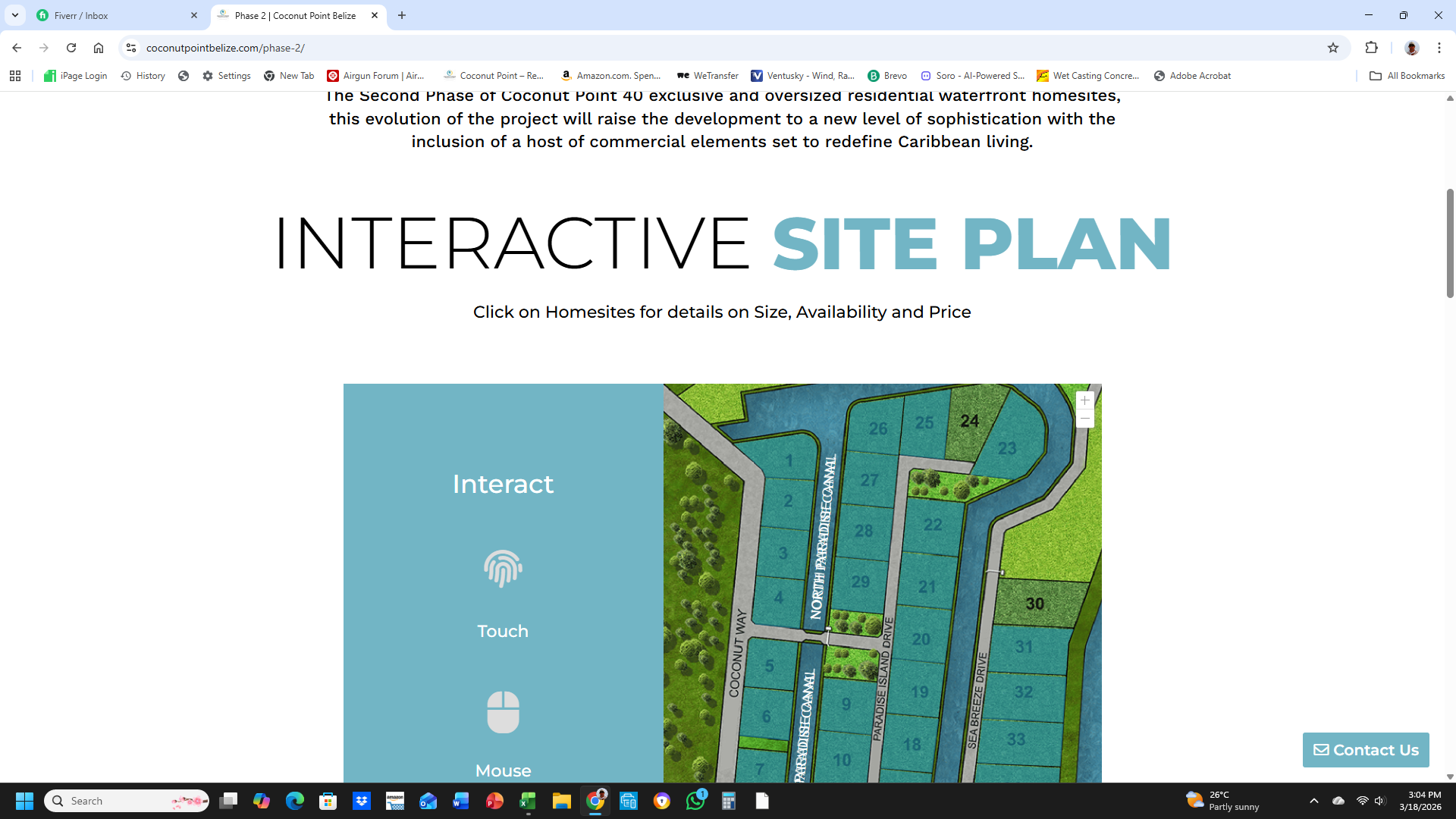Click the home button in toolbar
Image resolution: width=1456 pixels, height=819 pixels.
click(x=99, y=48)
